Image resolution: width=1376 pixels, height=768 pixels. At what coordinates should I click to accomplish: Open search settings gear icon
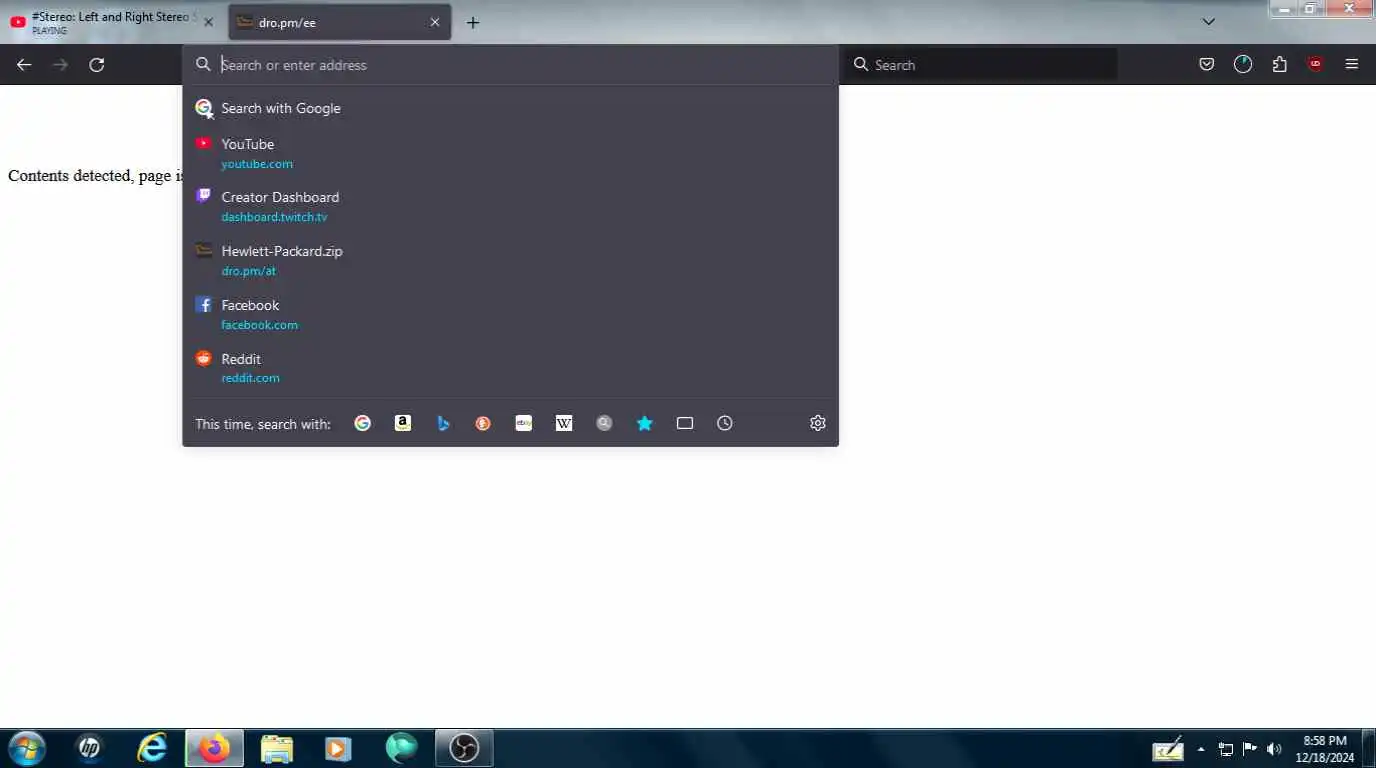pyautogui.click(x=818, y=423)
